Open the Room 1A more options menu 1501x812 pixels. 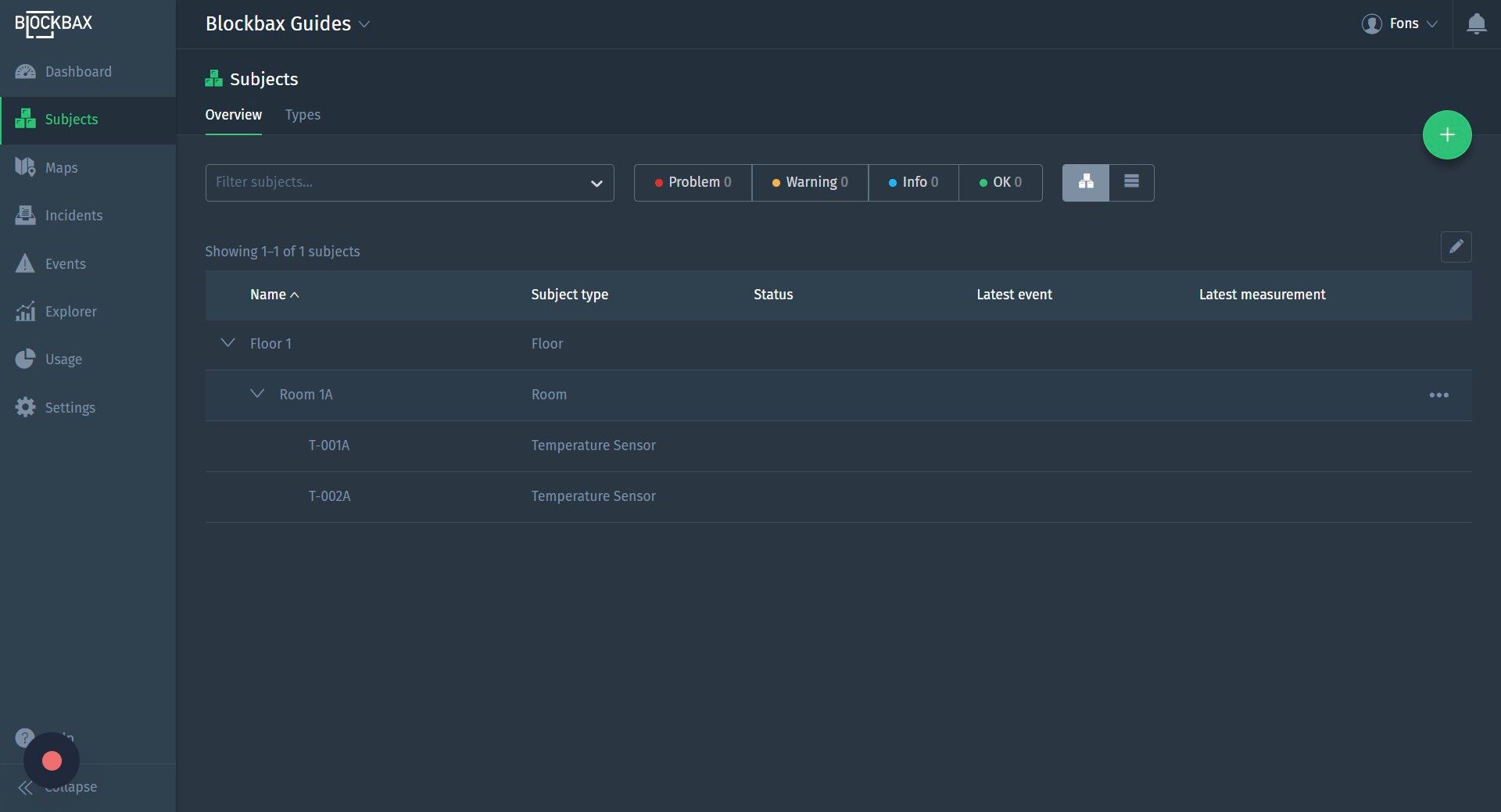1438,395
